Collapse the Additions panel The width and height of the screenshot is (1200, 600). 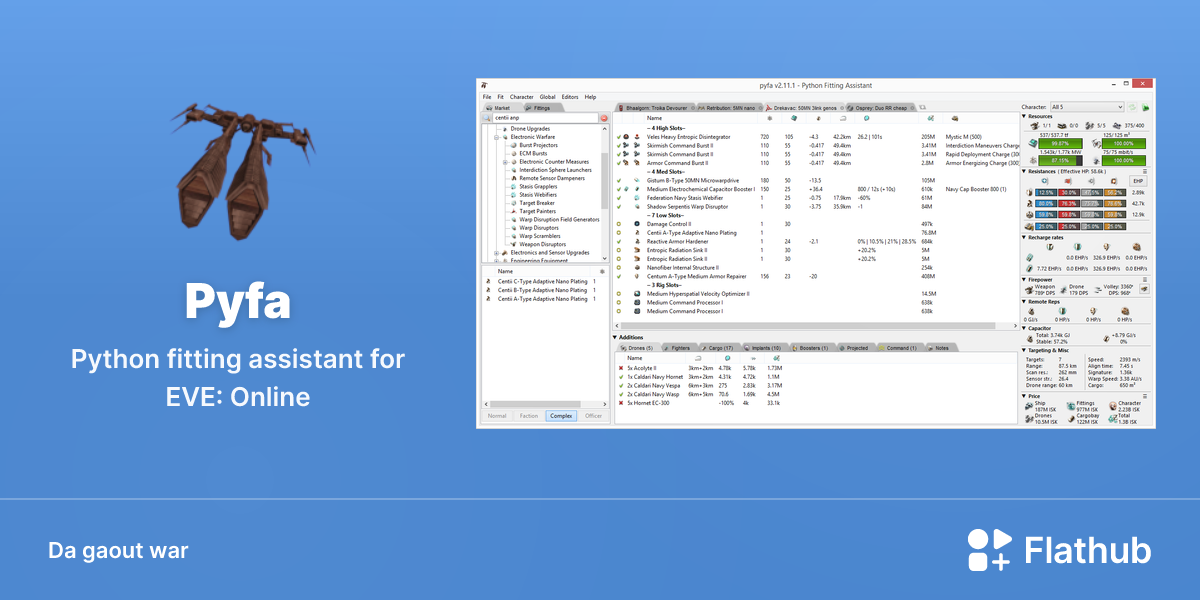(616, 337)
